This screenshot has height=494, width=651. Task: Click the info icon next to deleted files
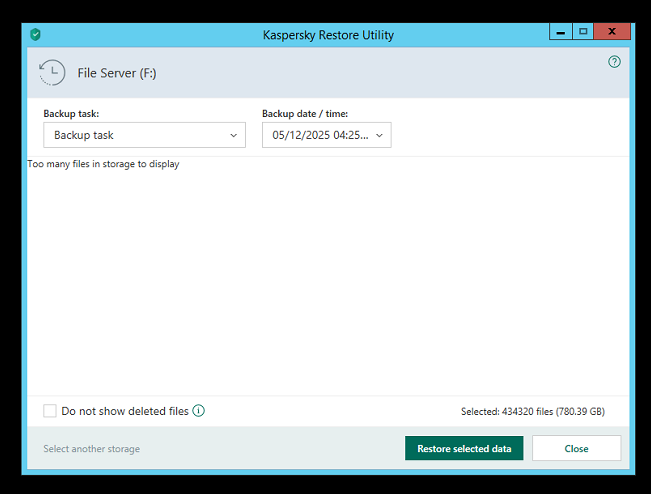(x=198, y=411)
